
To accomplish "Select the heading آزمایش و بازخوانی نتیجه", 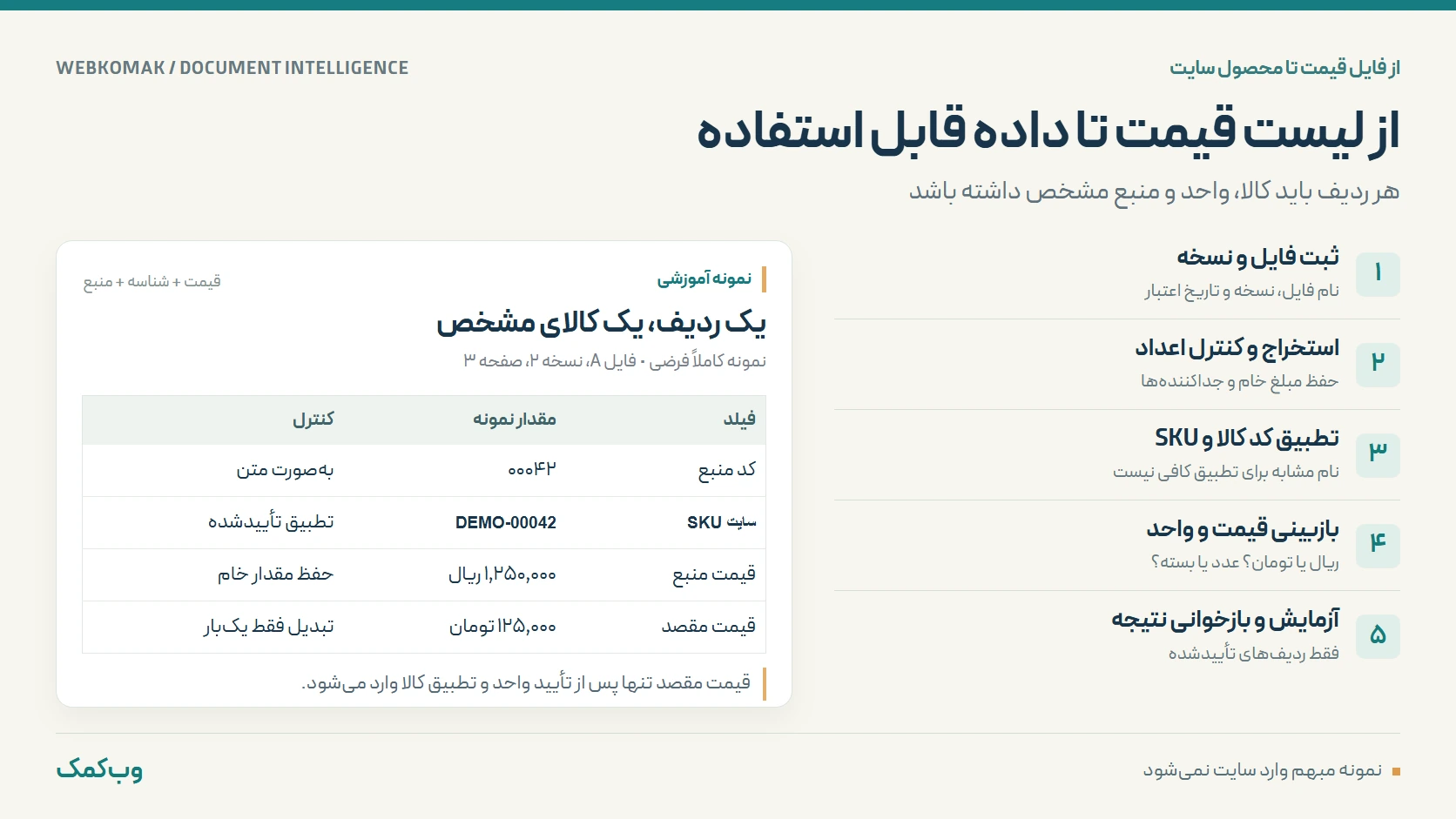I will pyautogui.click(x=1225, y=620).
